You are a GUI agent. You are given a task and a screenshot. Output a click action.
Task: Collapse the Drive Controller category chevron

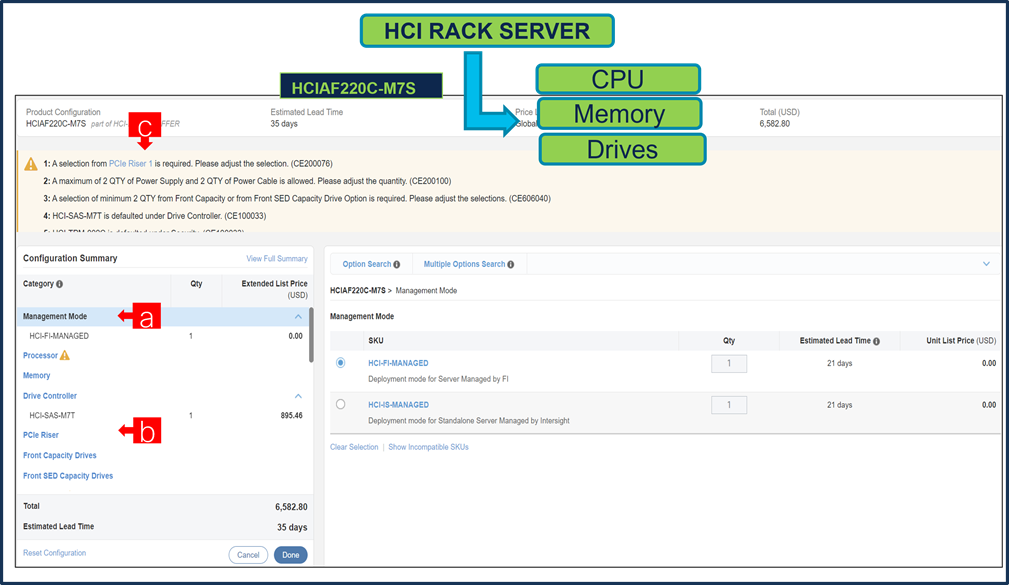[298, 396]
